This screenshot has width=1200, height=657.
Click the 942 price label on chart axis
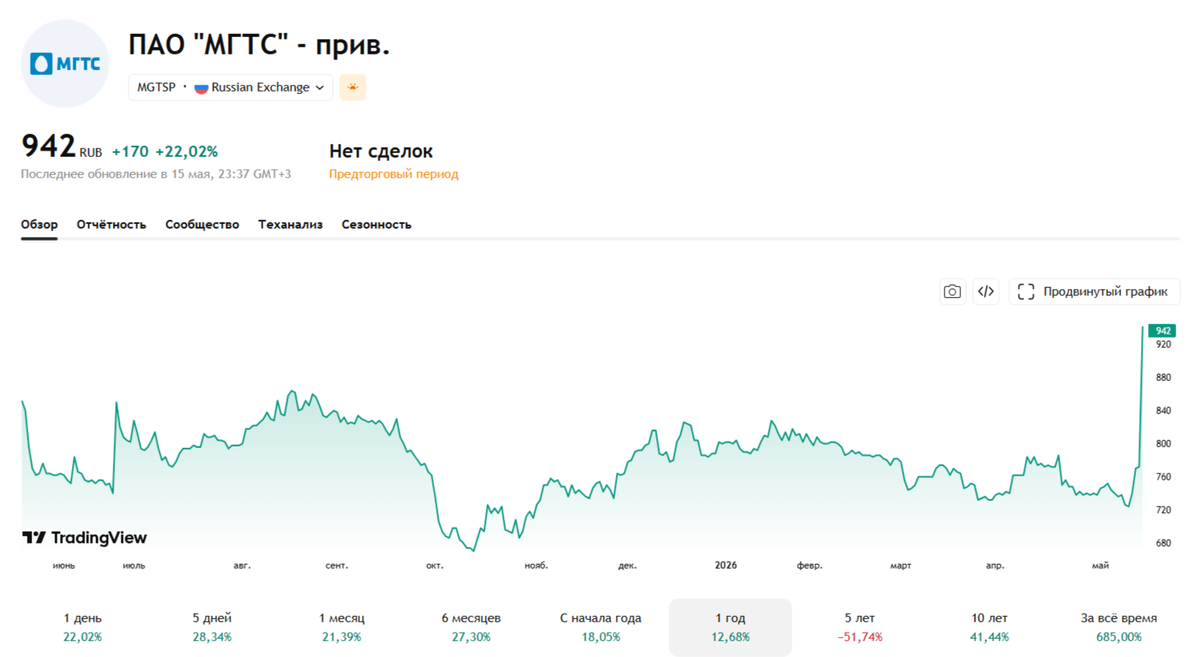click(1163, 330)
